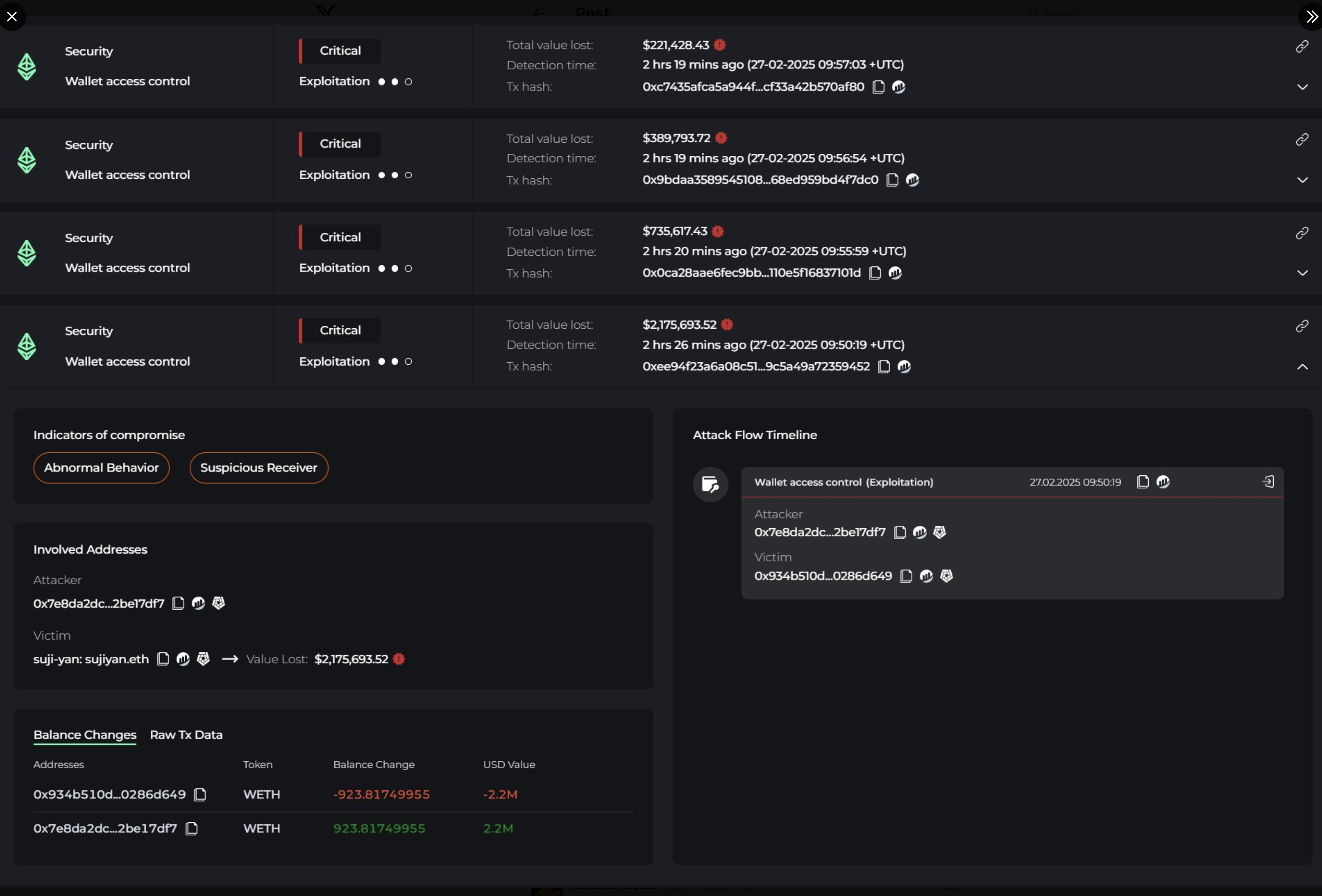Expand the $389,793.72 alert details
The image size is (1322, 896).
(x=1302, y=180)
